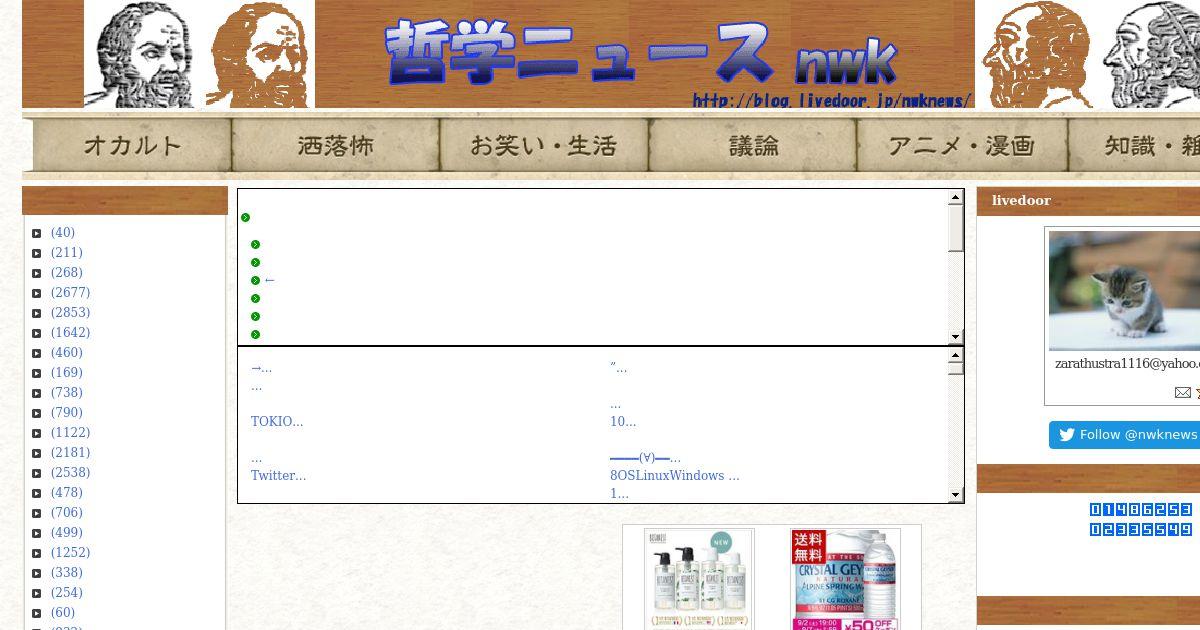The height and width of the screenshot is (630, 1200).
Task: Open the オカルト navigation tab
Action: coord(132,146)
